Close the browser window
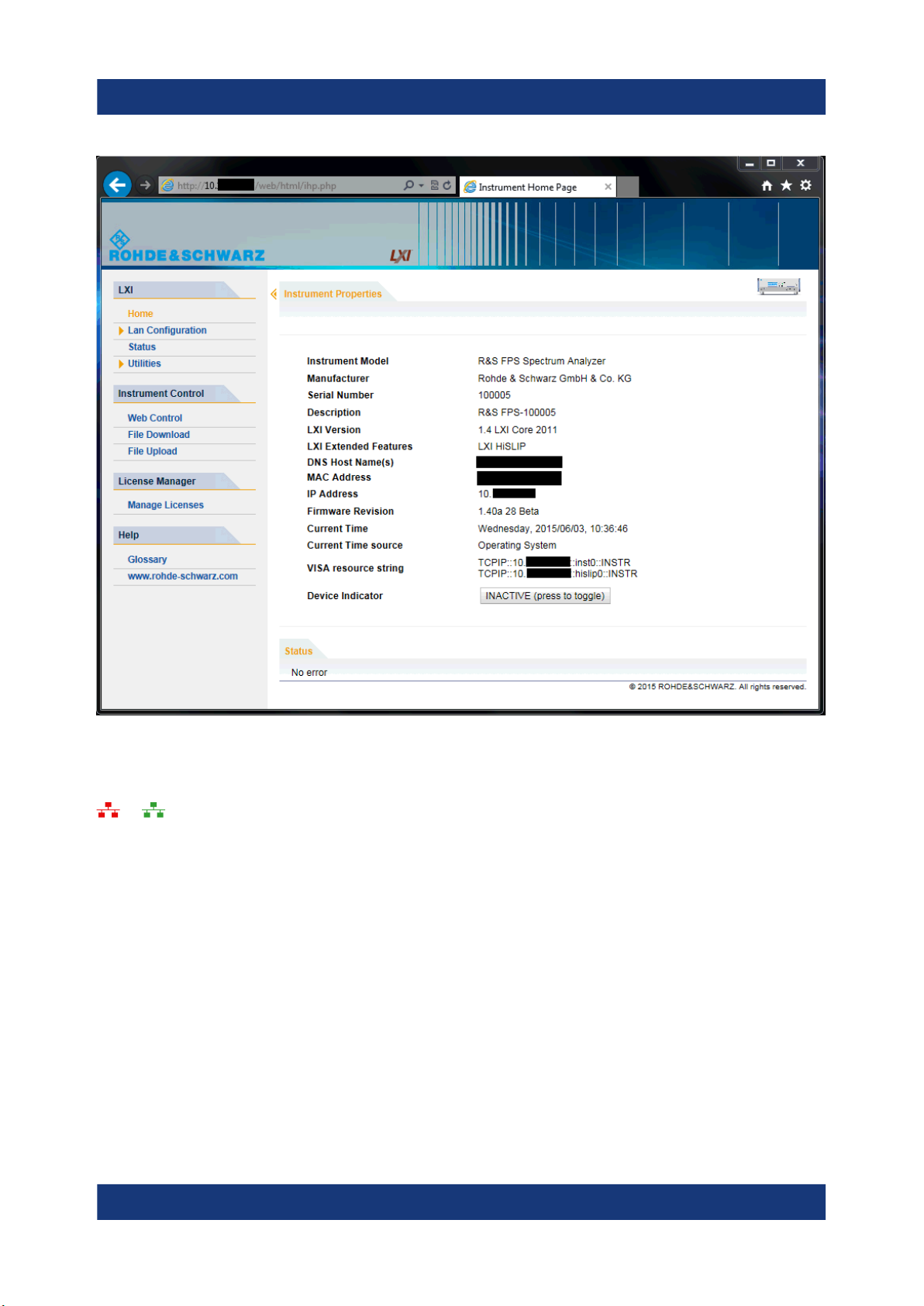The image size is (924, 1306). (x=801, y=164)
